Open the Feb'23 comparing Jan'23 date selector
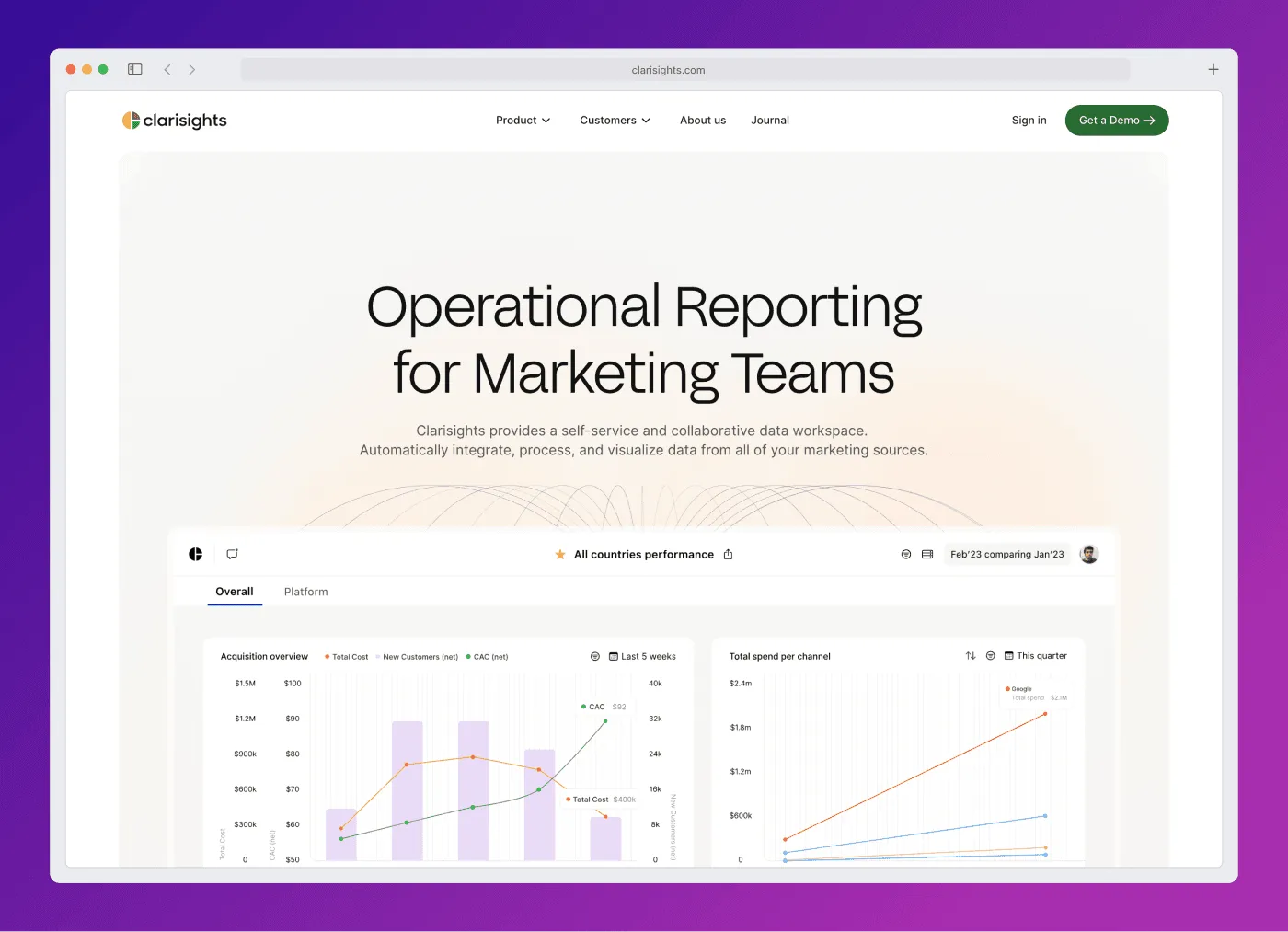 tap(1007, 554)
